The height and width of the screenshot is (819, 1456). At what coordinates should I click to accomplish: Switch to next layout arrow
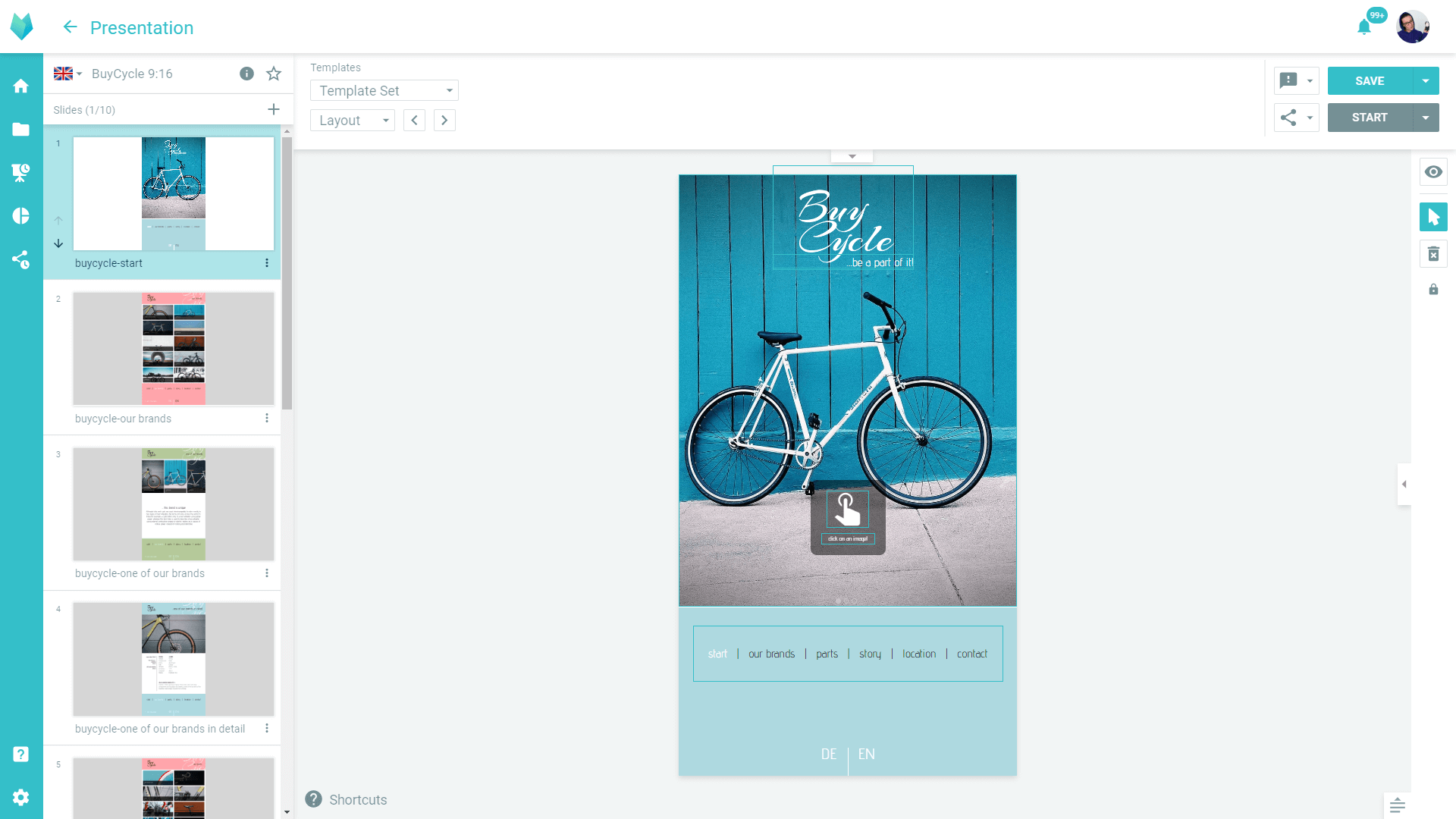click(x=444, y=121)
